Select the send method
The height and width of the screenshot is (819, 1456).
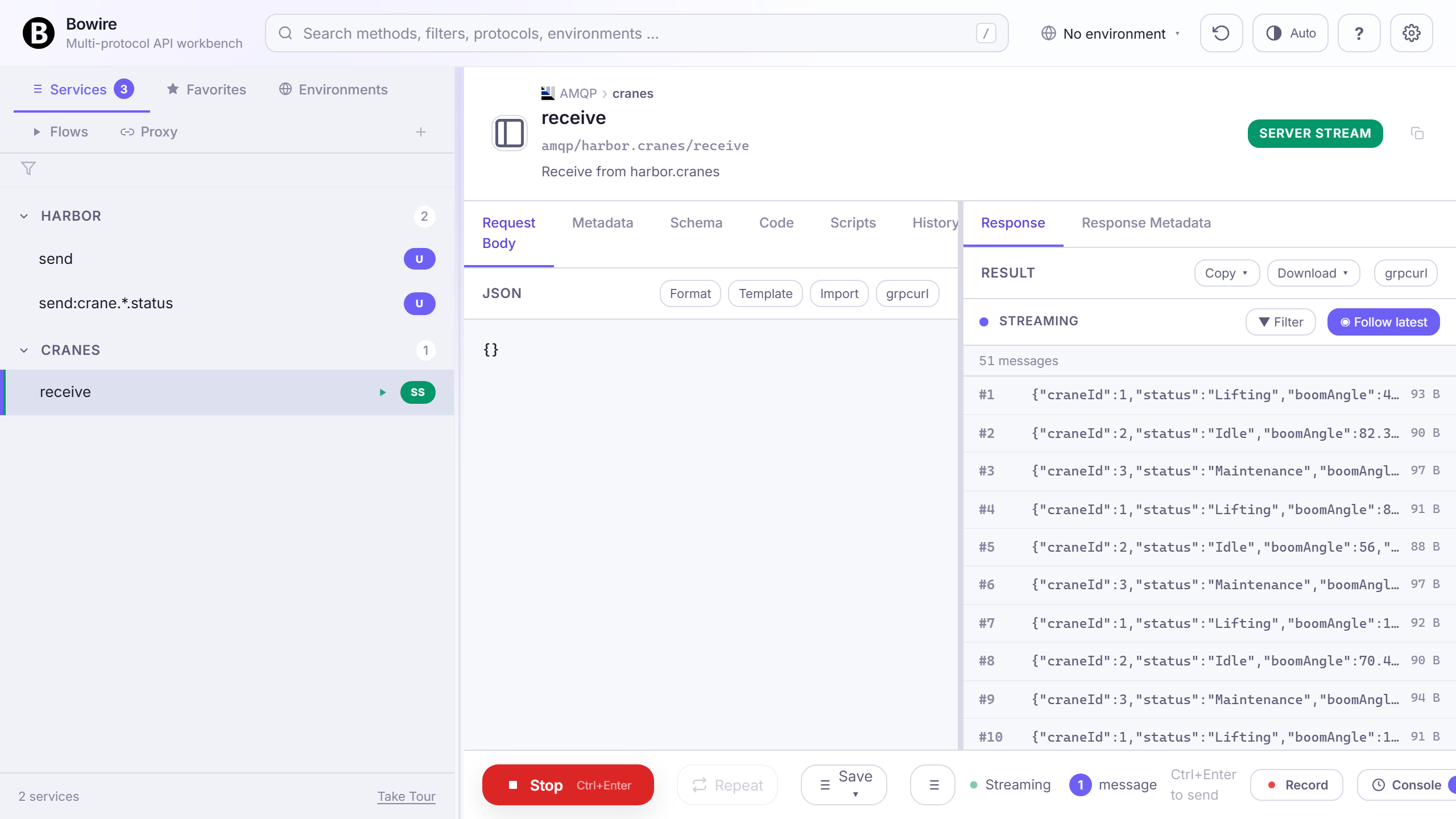(x=227, y=259)
